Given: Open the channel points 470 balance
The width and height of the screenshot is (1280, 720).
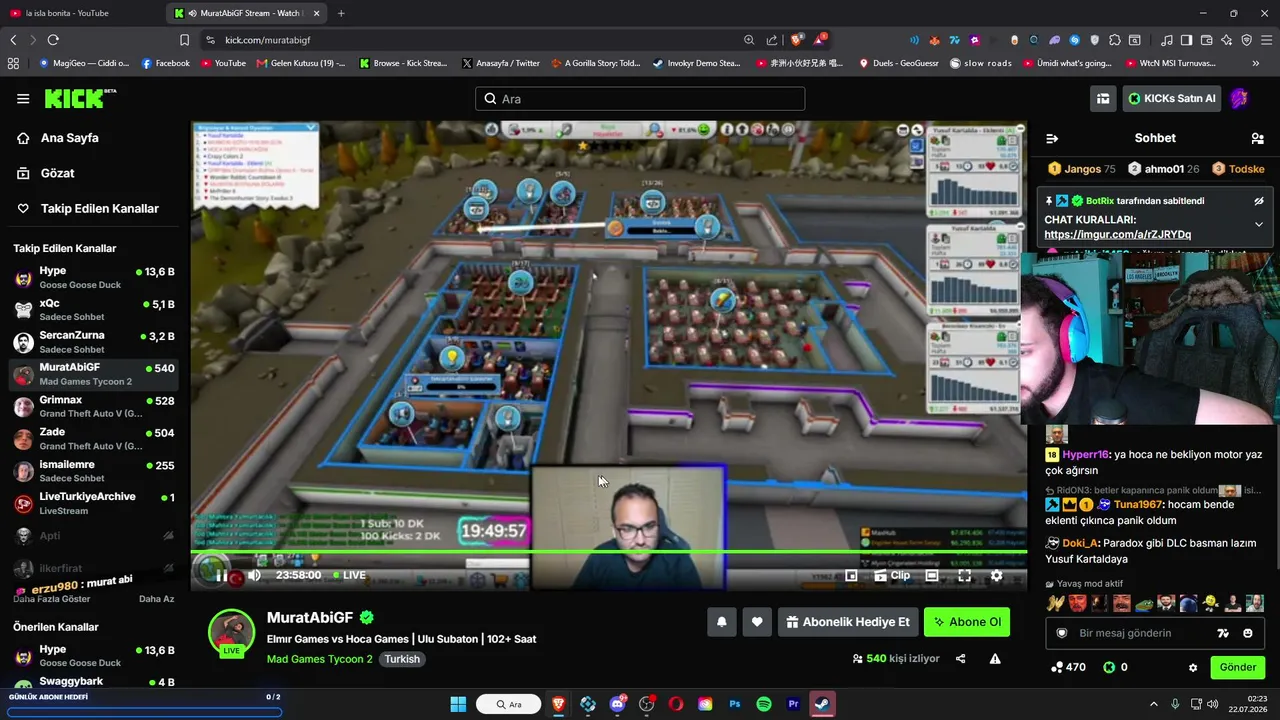Looking at the screenshot, I should (1068, 667).
